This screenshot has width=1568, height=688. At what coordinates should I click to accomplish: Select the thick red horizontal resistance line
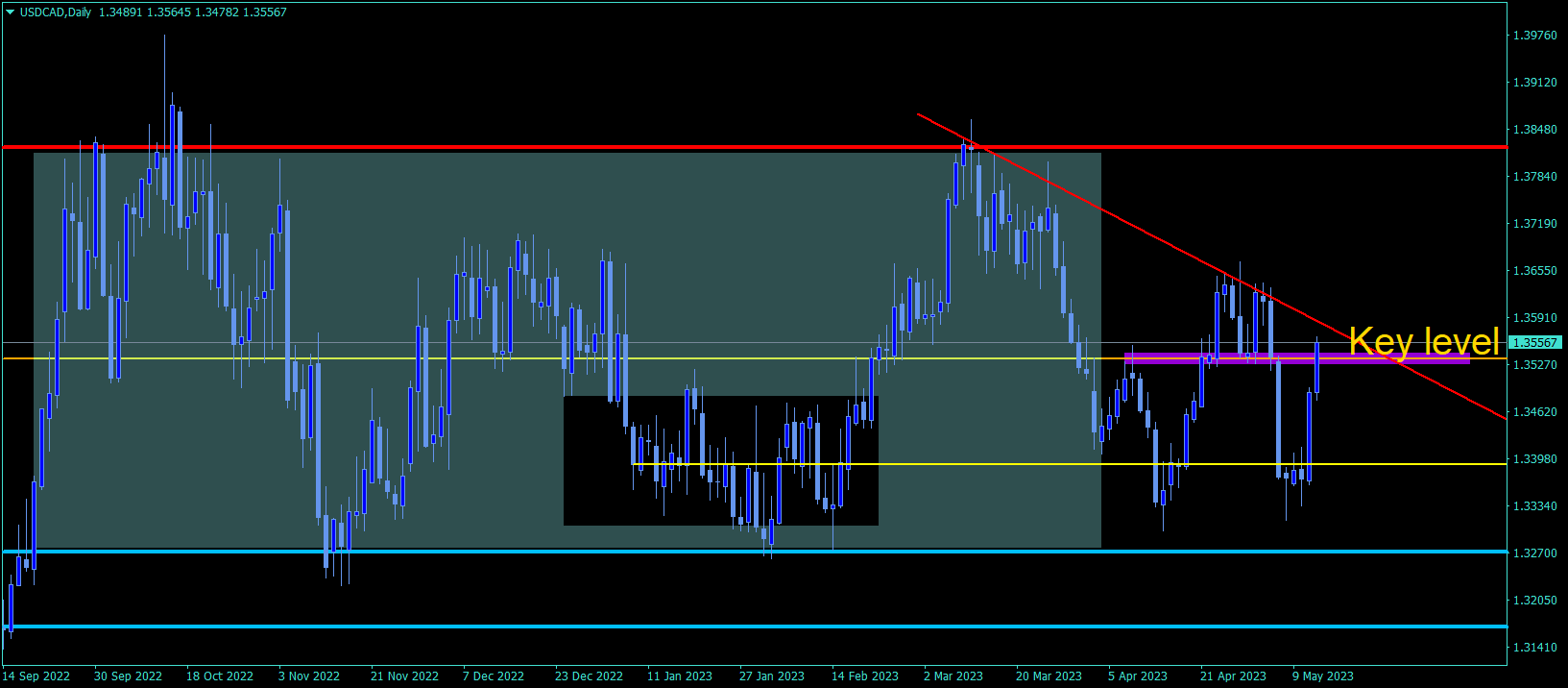point(754,147)
